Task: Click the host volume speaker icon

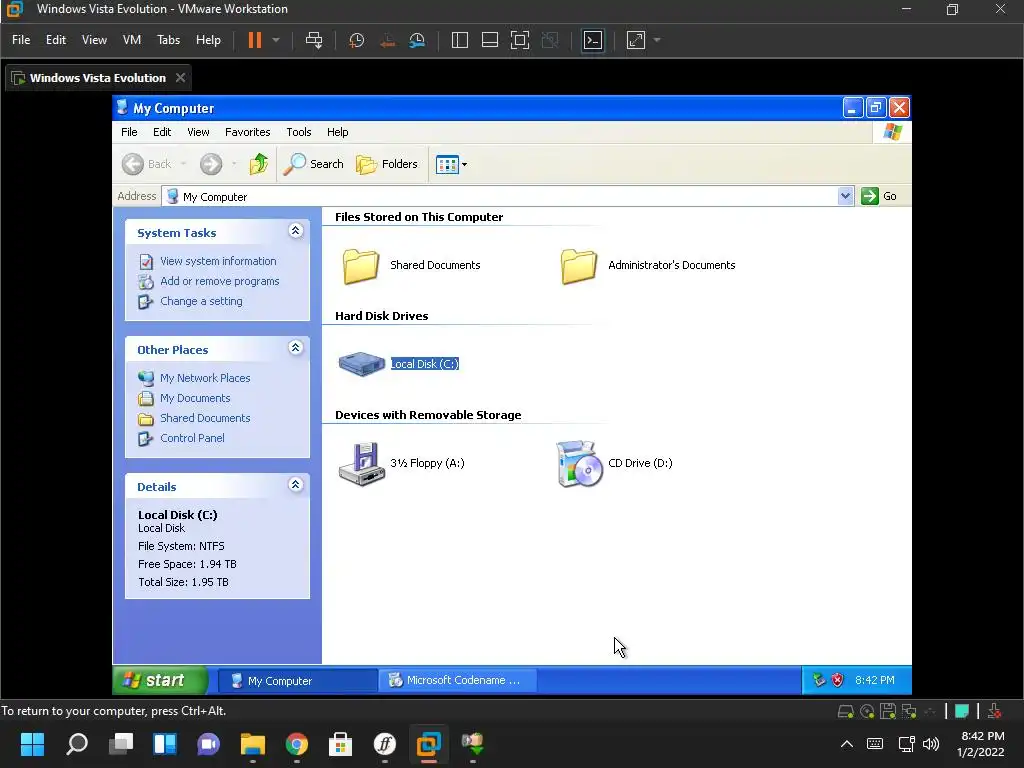Action: [931, 744]
